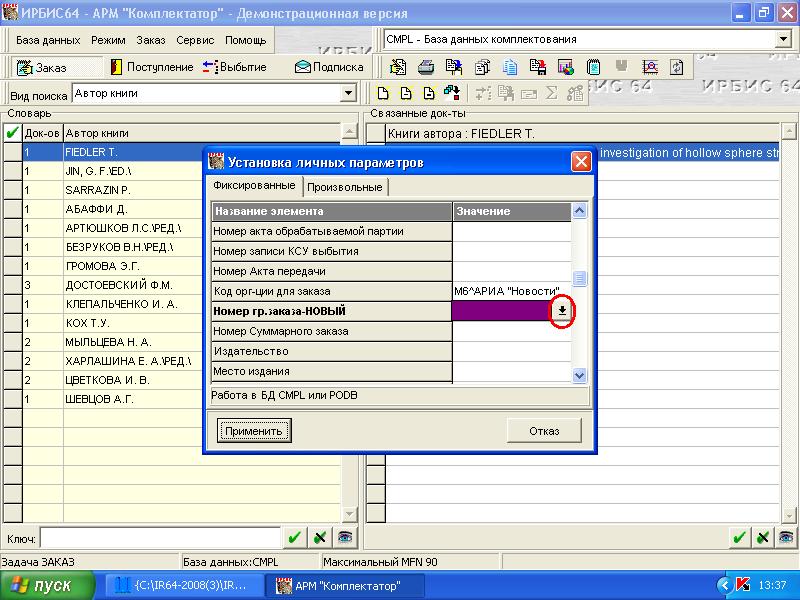The height and width of the screenshot is (600, 800).
Task: Click the purple Номер гр.заказа-НОВЫЙ value cell
Action: tap(500, 311)
